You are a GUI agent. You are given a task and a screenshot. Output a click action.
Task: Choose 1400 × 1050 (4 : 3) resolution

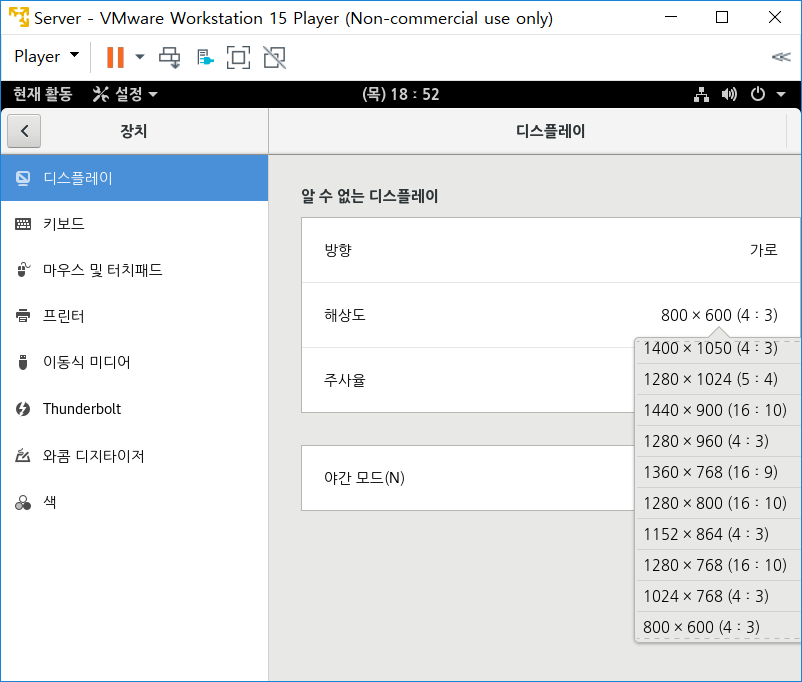[x=718, y=349]
